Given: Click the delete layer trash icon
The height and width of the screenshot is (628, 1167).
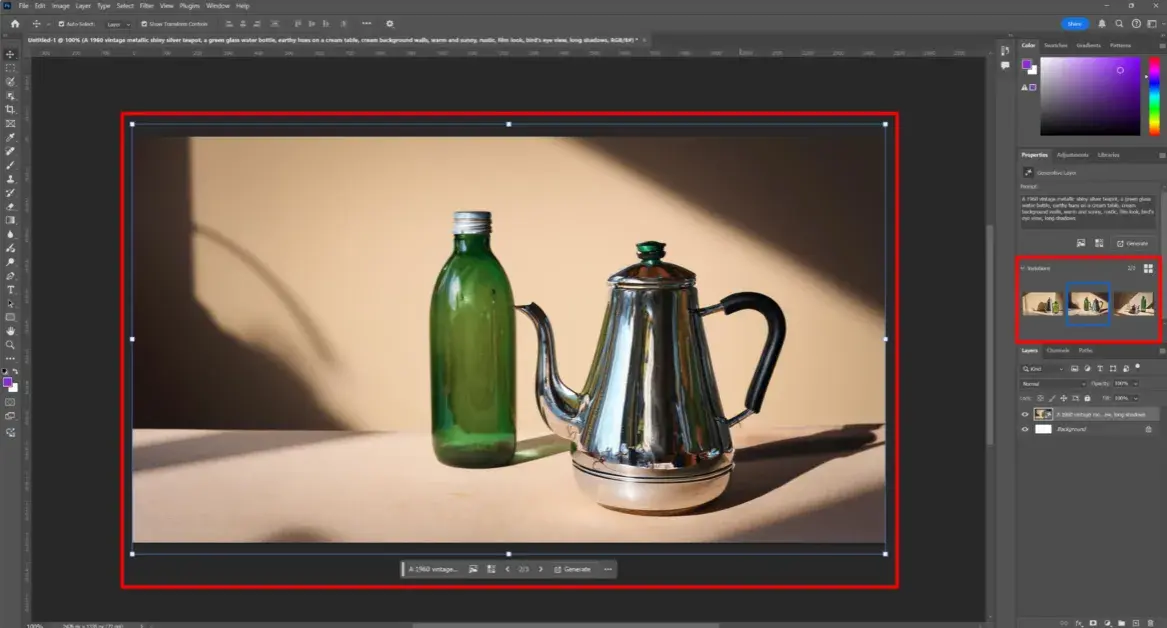Looking at the screenshot, I should point(1151,623).
